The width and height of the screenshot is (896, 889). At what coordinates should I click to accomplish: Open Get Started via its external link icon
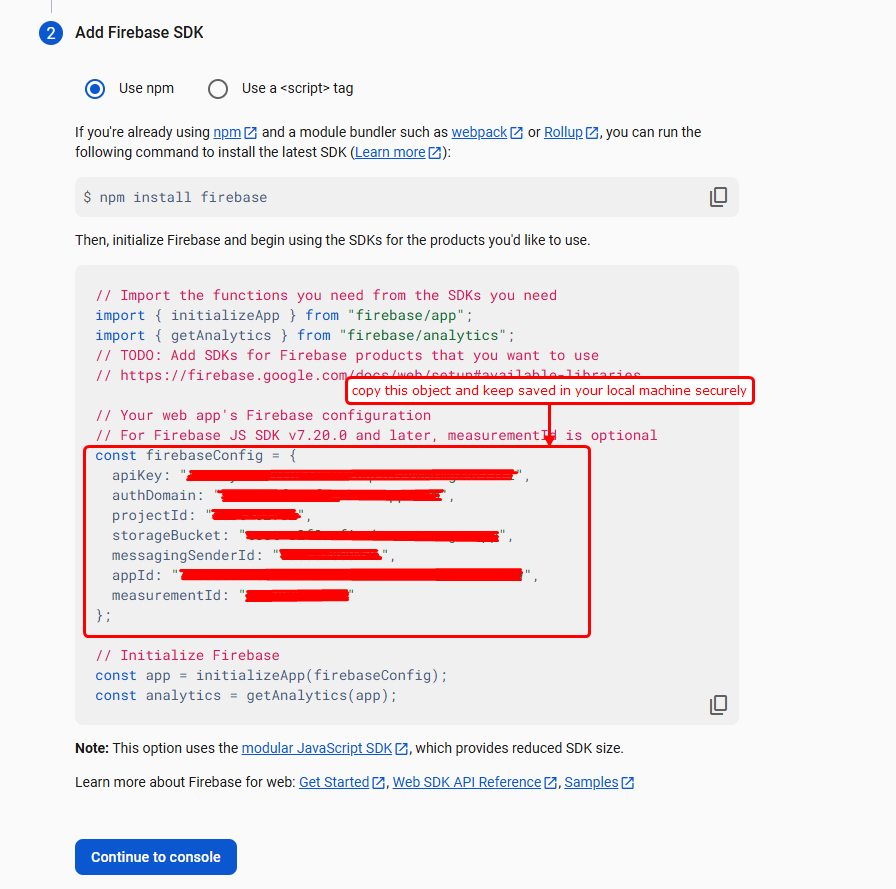pos(376,782)
